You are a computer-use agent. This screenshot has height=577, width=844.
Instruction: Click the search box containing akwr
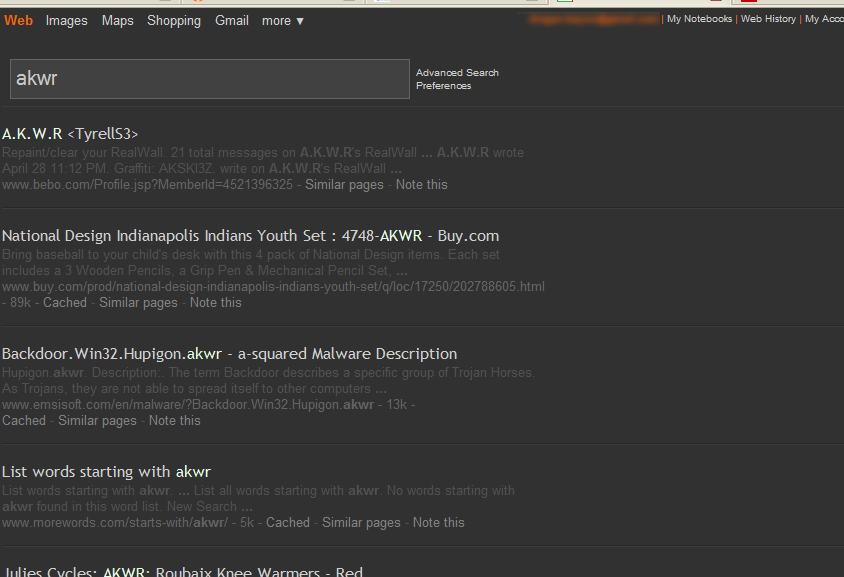[210, 79]
